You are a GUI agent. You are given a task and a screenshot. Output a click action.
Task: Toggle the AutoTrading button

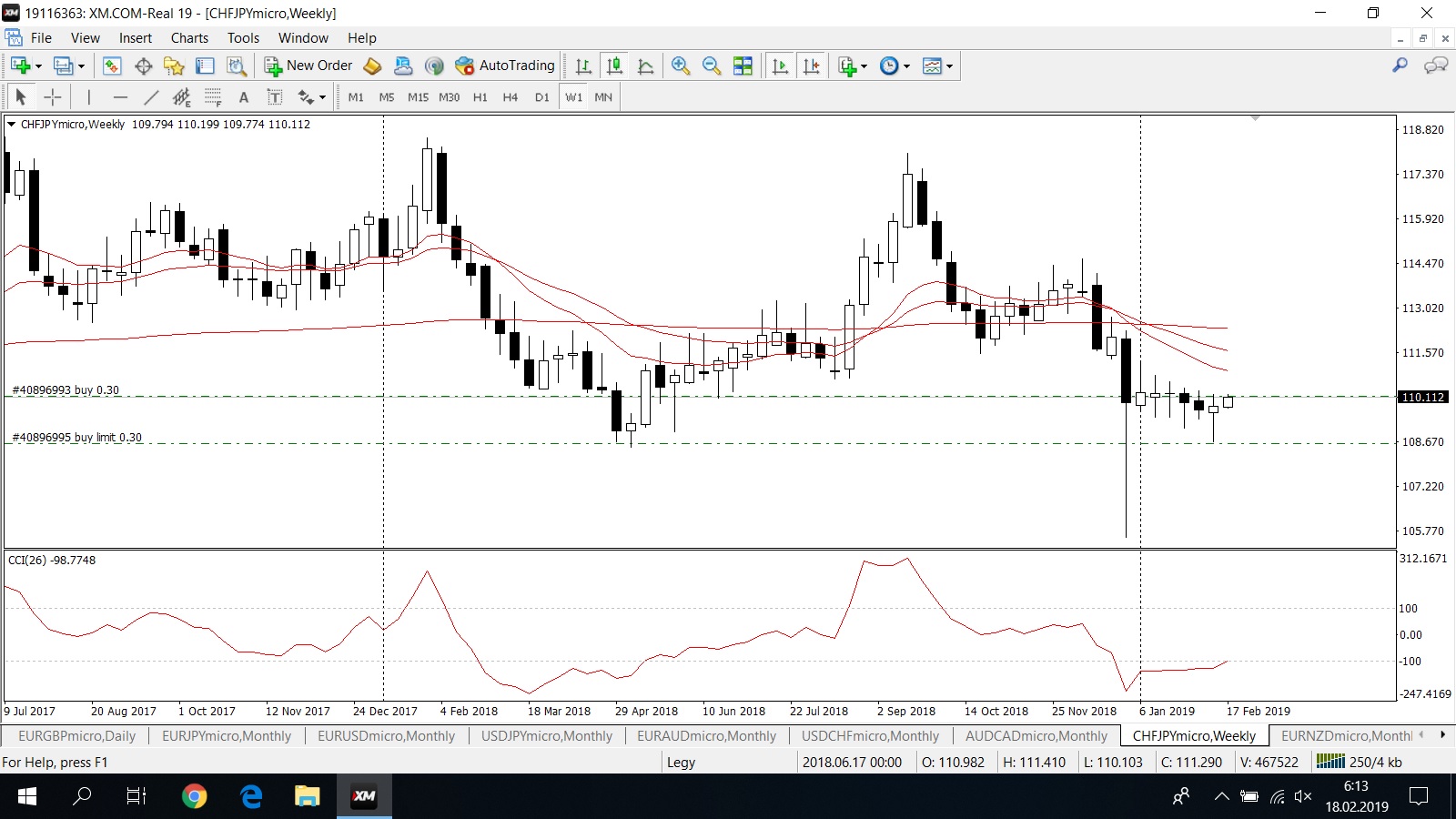coord(505,66)
